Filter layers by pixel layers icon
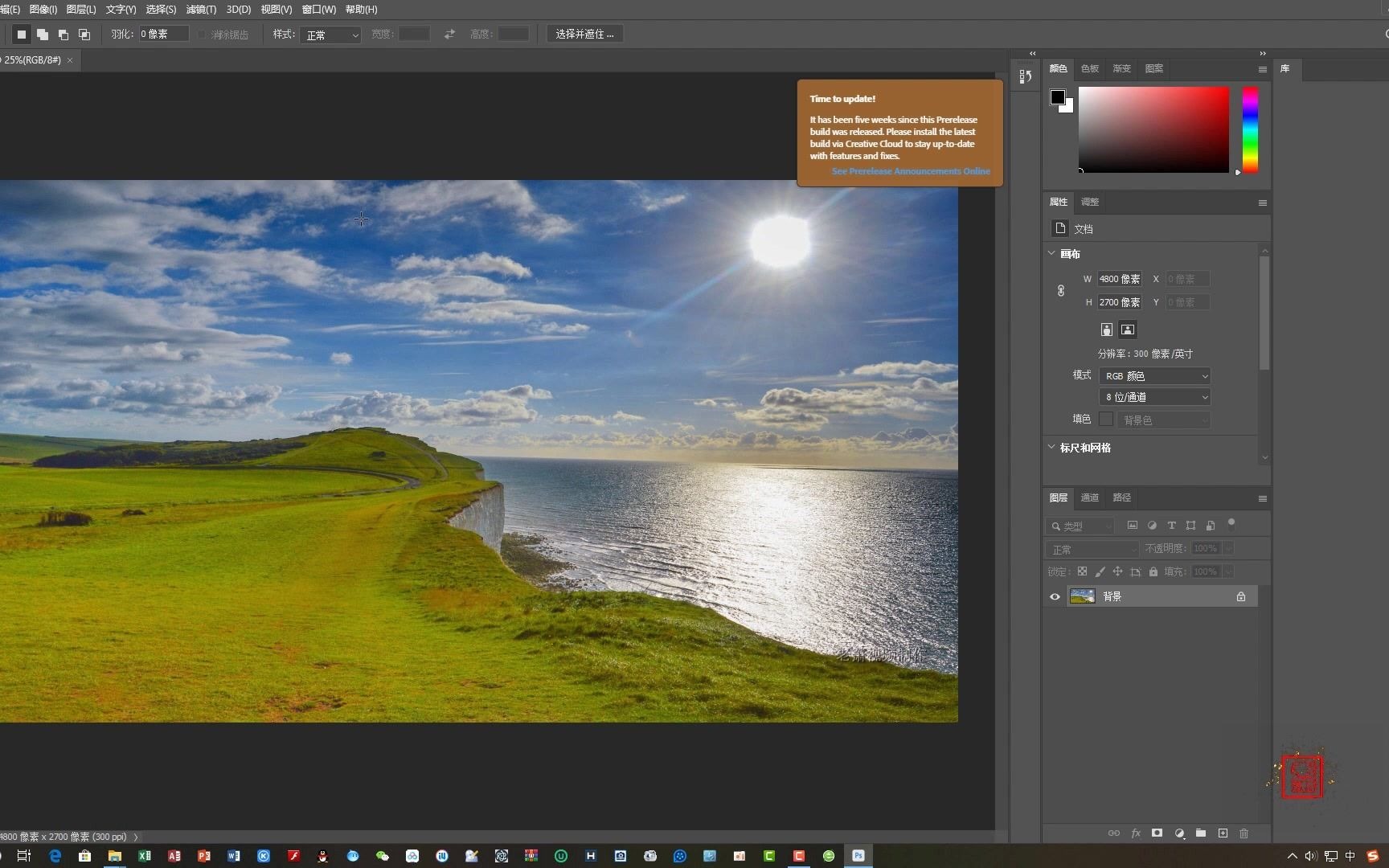1389x868 pixels. [1133, 526]
